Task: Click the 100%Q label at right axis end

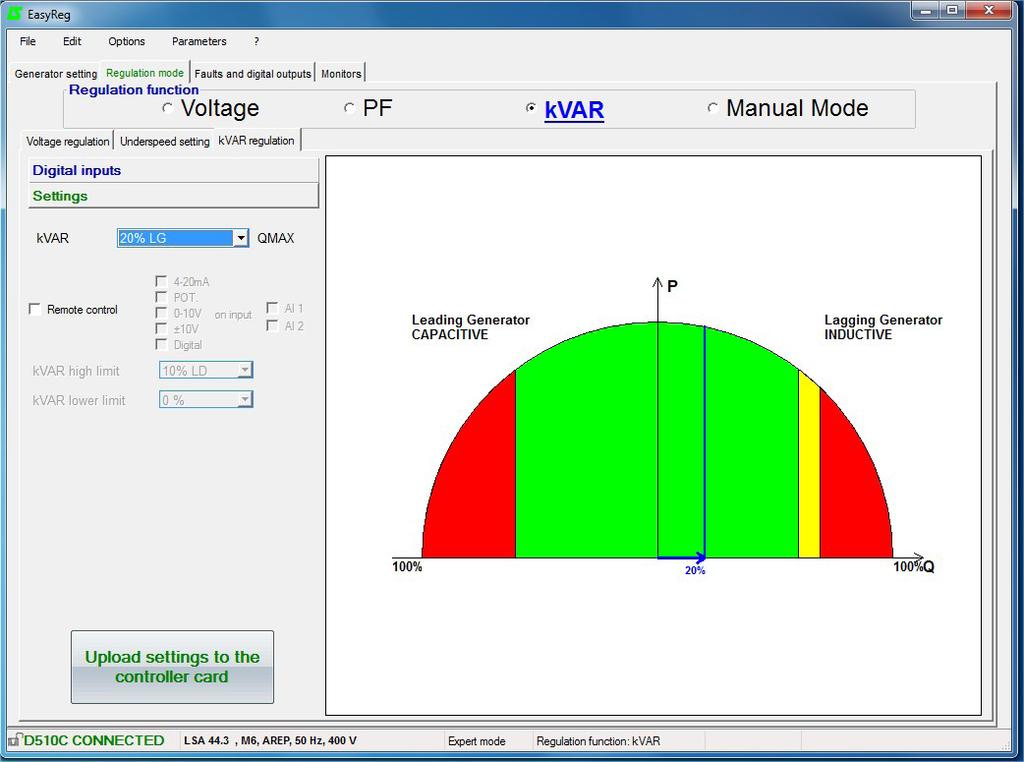Action: (x=914, y=567)
